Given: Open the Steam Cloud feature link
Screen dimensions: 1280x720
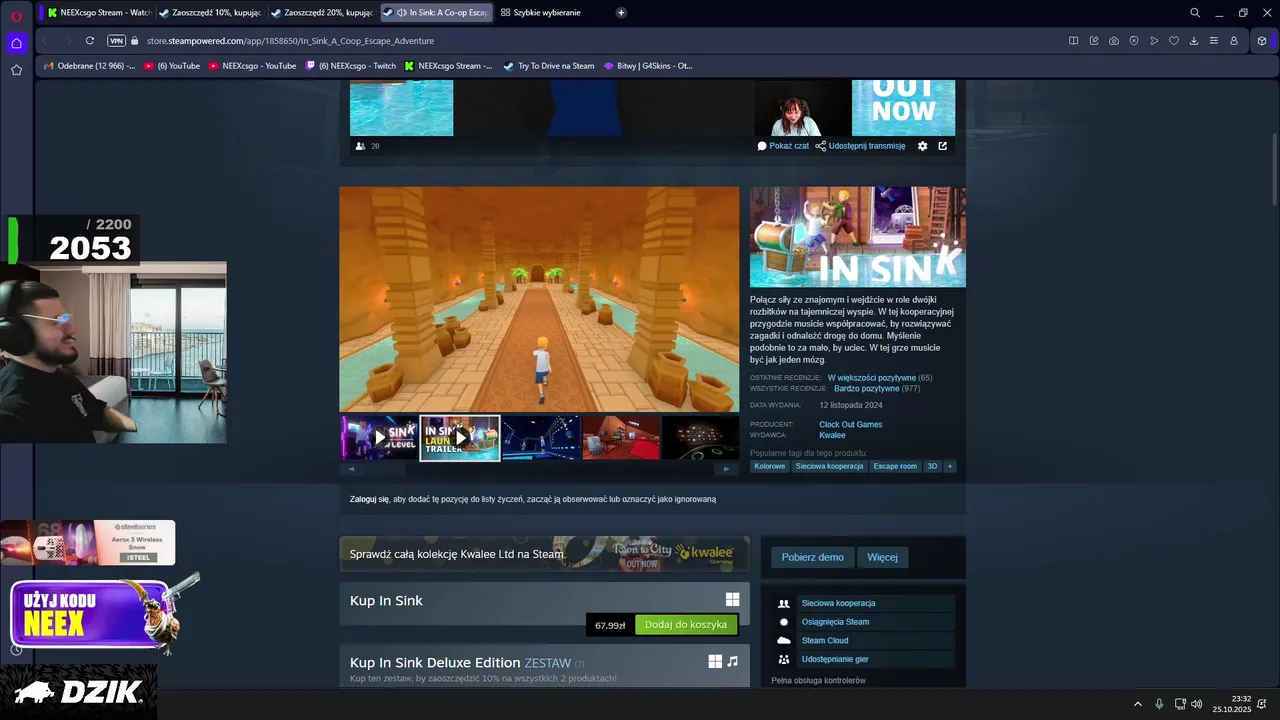Looking at the screenshot, I should pyautogui.click(x=825, y=640).
